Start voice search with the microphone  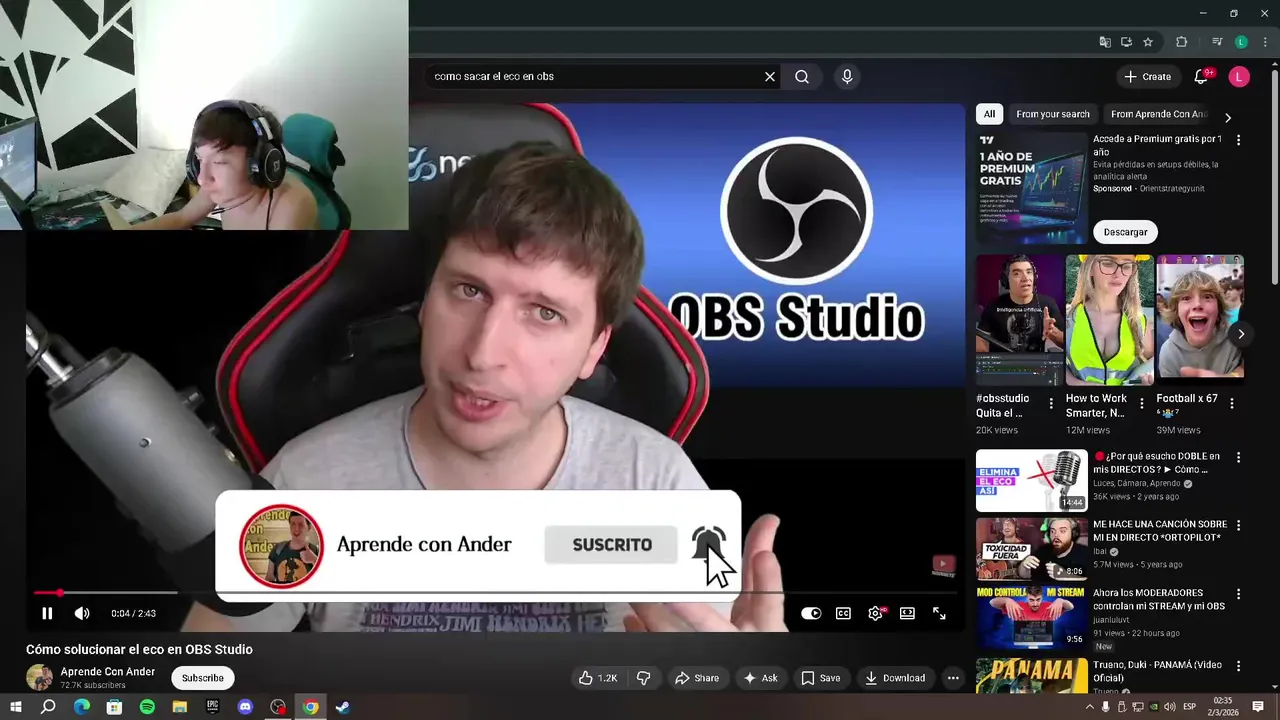[847, 76]
